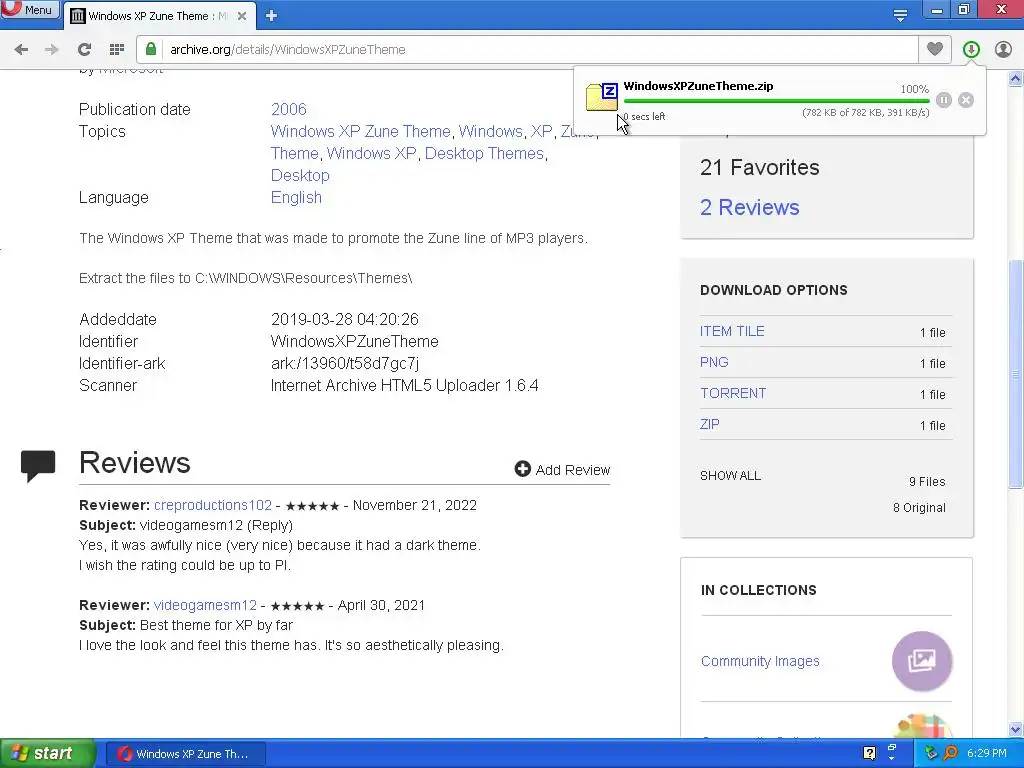This screenshot has width=1024, height=768.
Task: Click the 6:29 PM system clock
Action: [987, 753]
